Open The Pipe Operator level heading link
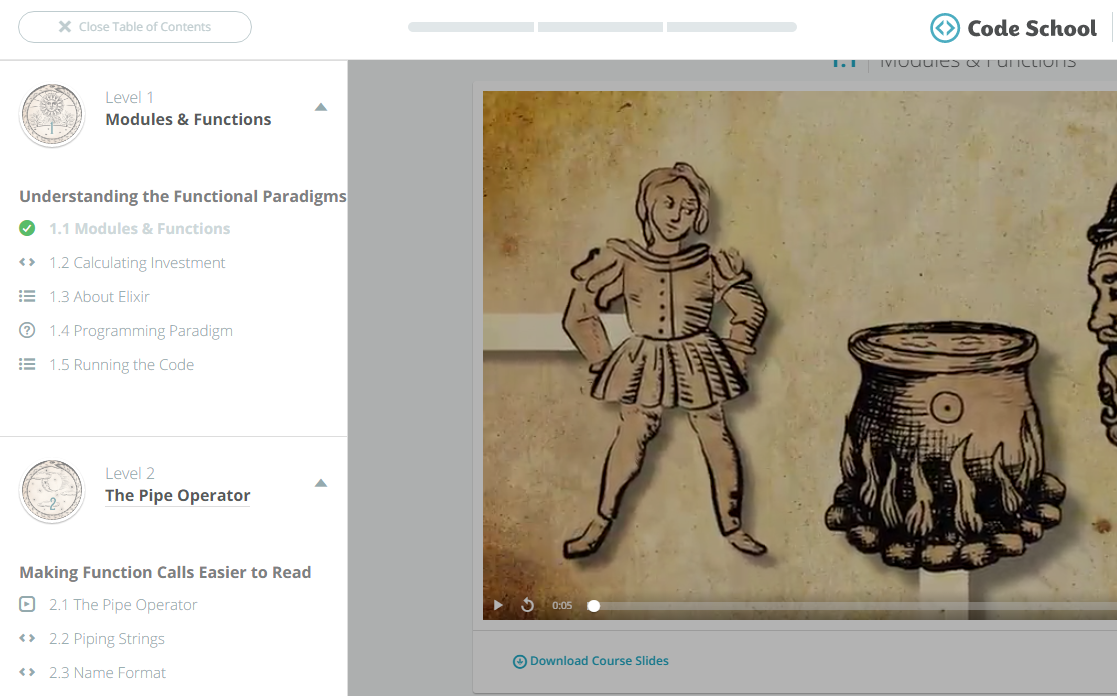The height and width of the screenshot is (696, 1117). coord(178,496)
